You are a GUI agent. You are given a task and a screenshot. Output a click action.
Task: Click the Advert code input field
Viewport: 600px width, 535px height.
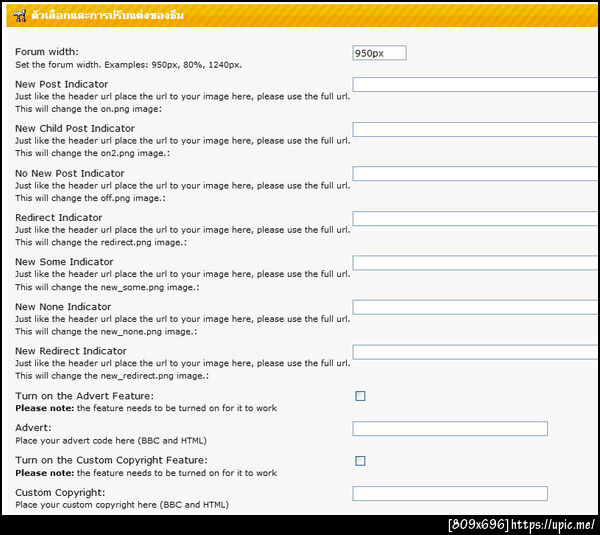click(x=450, y=429)
